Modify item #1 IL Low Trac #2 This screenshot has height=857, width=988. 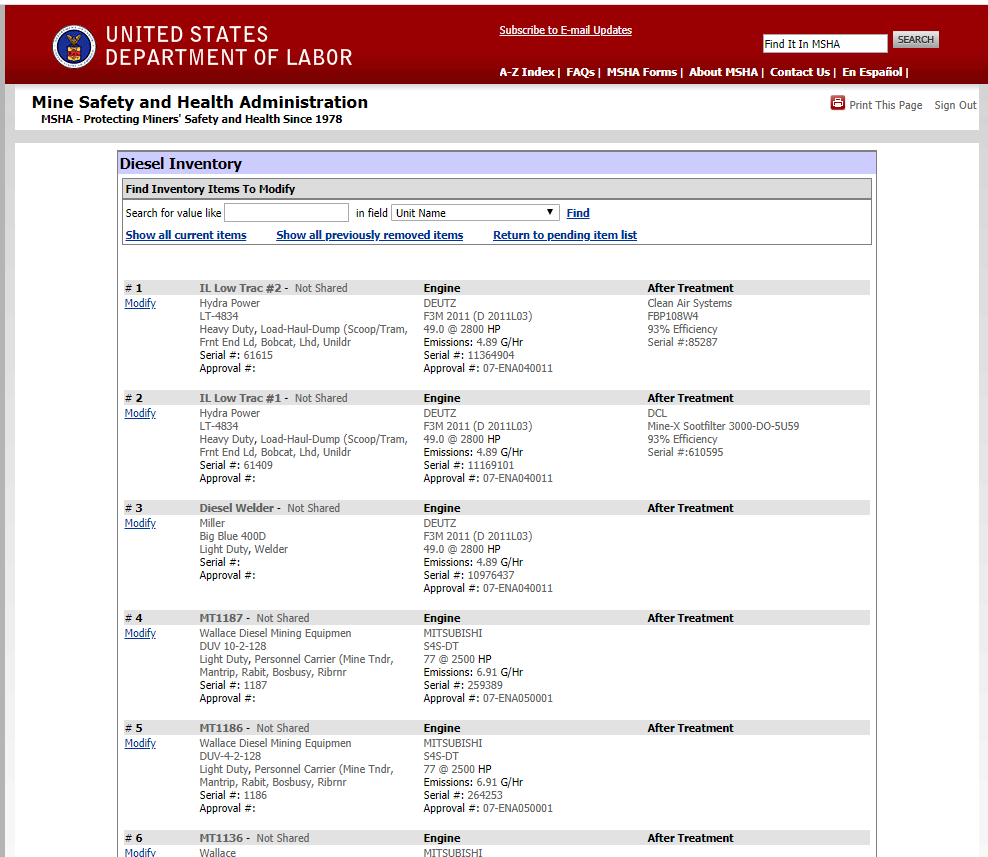[x=140, y=303]
